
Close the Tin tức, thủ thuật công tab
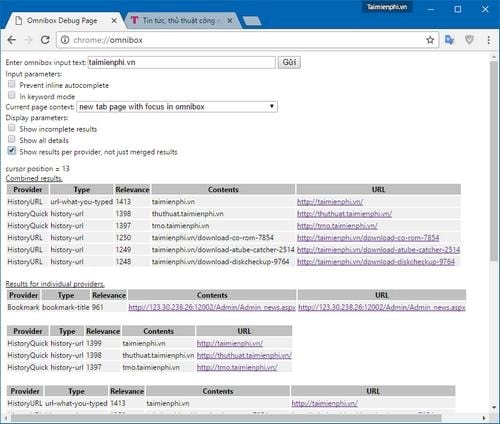230,21
